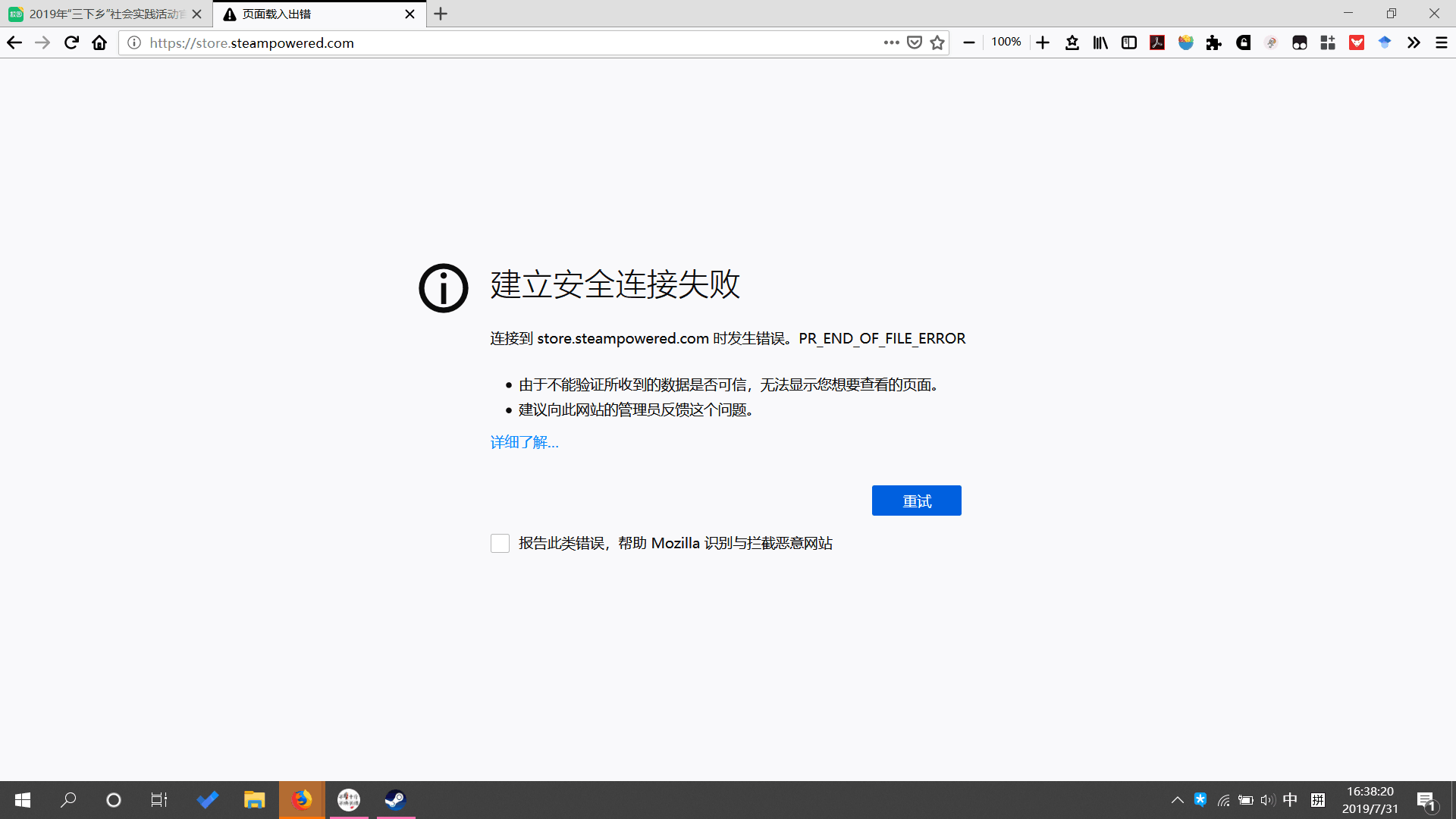Screen dimensions: 1456x819
Task: Open the round avatar extension icon
Action: (x=1271, y=42)
